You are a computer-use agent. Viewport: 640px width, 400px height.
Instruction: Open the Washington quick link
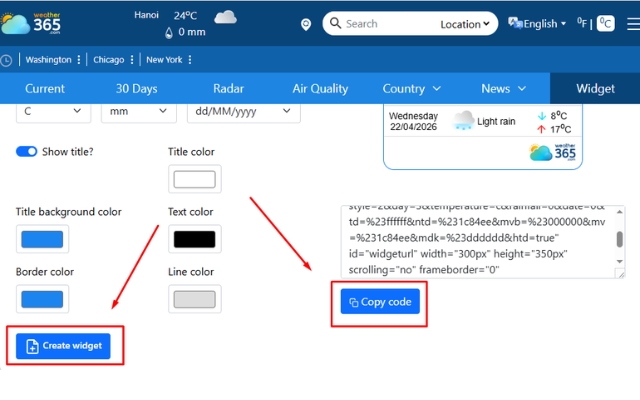tap(48, 60)
